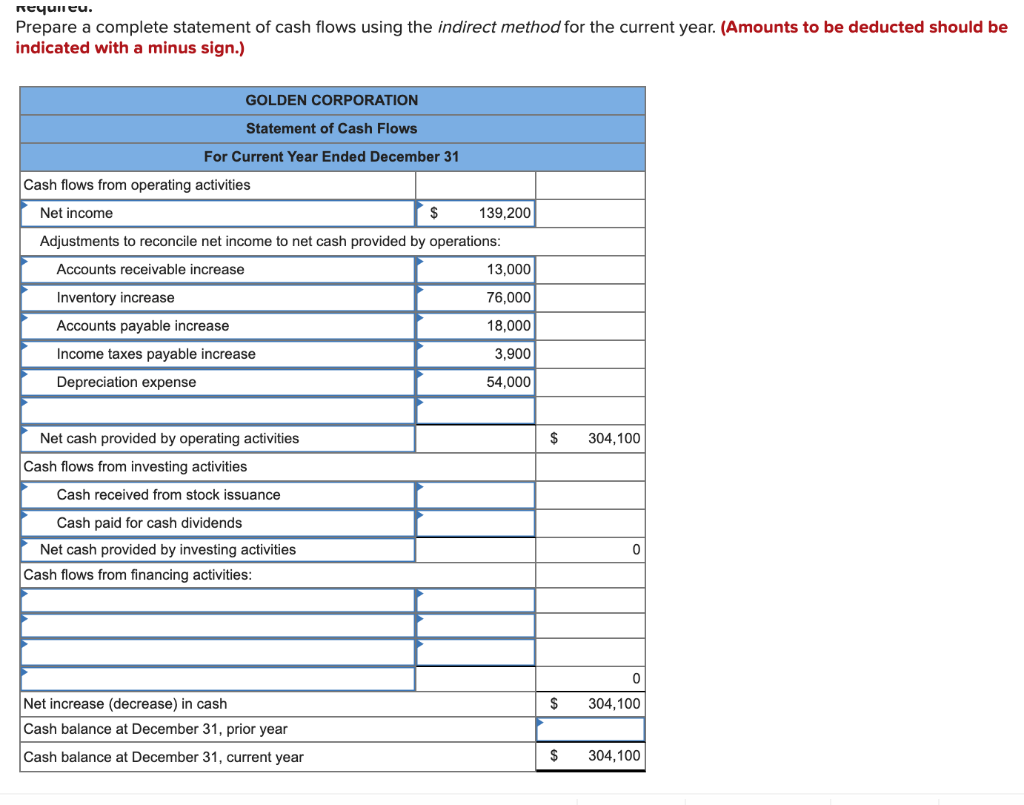Select the Income taxes payable increase amount cell
The height and width of the screenshot is (805, 1024).
pos(476,353)
